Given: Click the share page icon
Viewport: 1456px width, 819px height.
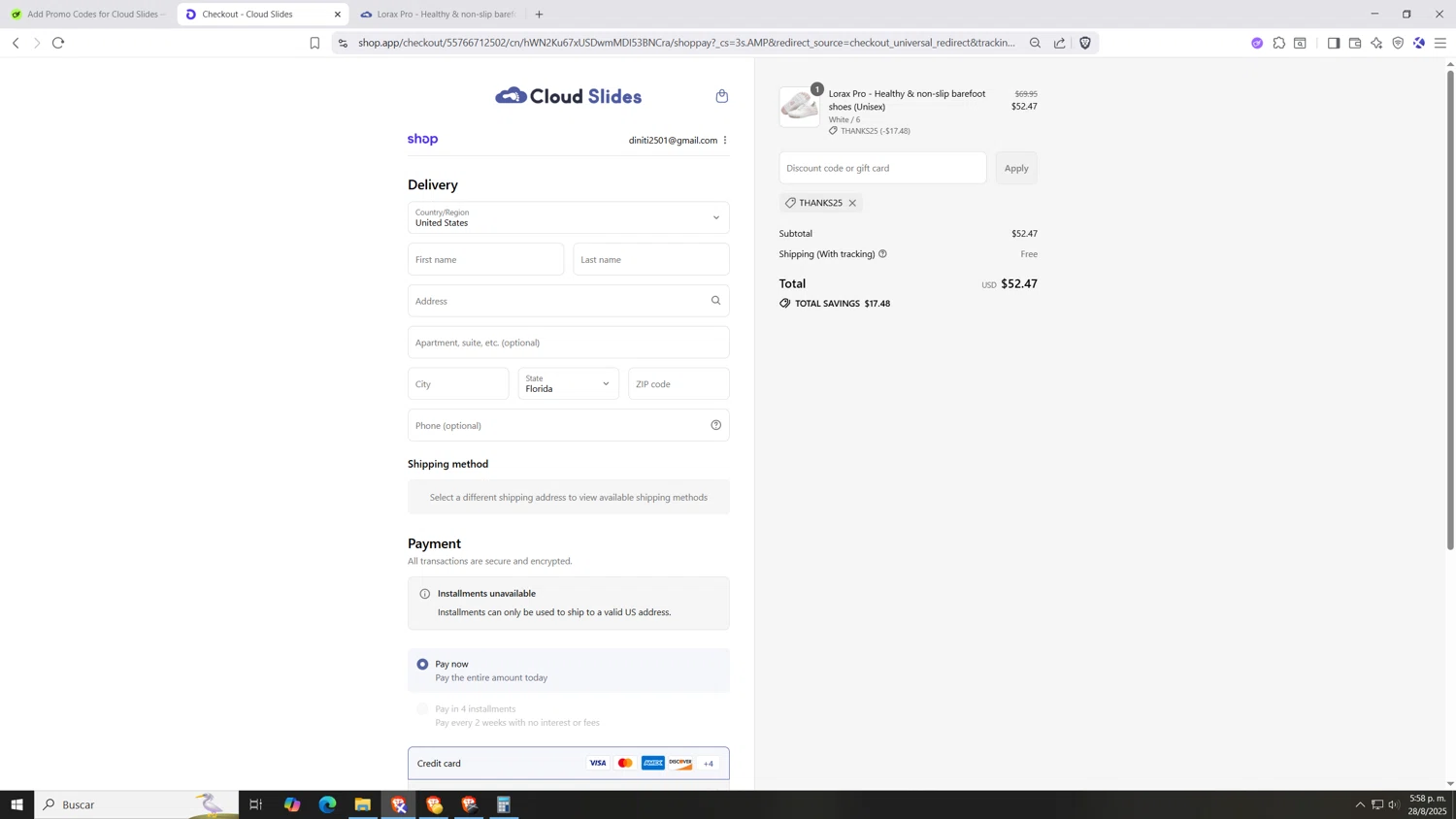Looking at the screenshot, I should (x=1060, y=43).
